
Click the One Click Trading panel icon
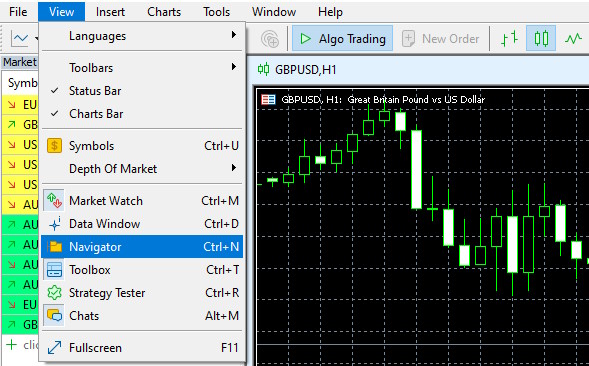point(268,100)
